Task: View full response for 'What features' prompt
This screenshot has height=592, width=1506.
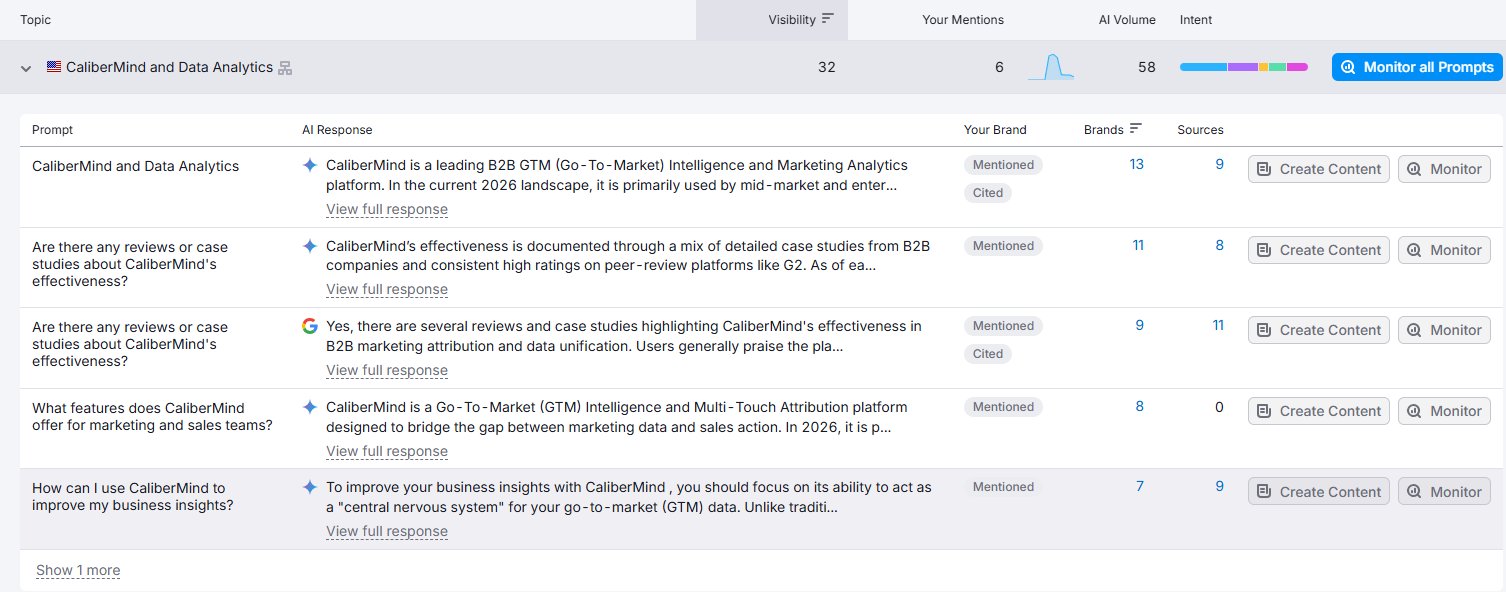Action: tap(387, 451)
